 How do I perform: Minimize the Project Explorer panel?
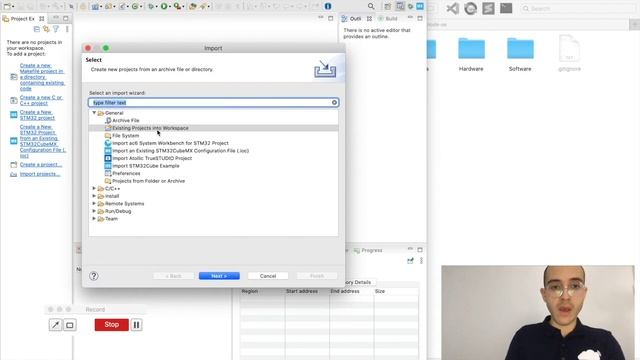[56, 18]
